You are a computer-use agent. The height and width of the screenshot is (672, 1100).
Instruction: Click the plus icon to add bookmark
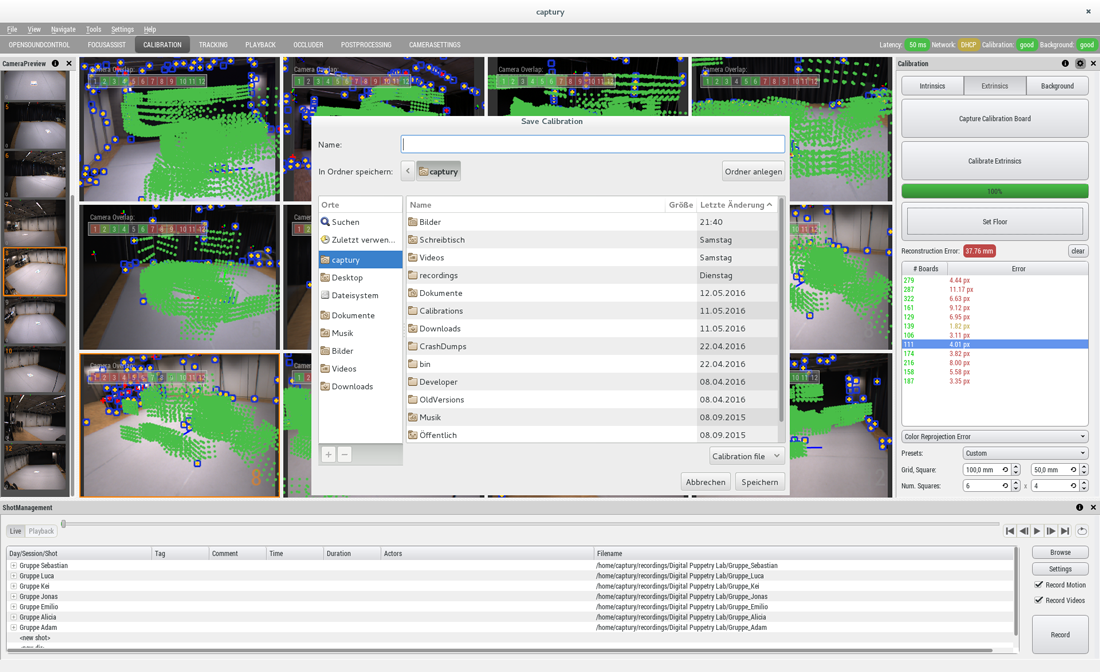328,454
